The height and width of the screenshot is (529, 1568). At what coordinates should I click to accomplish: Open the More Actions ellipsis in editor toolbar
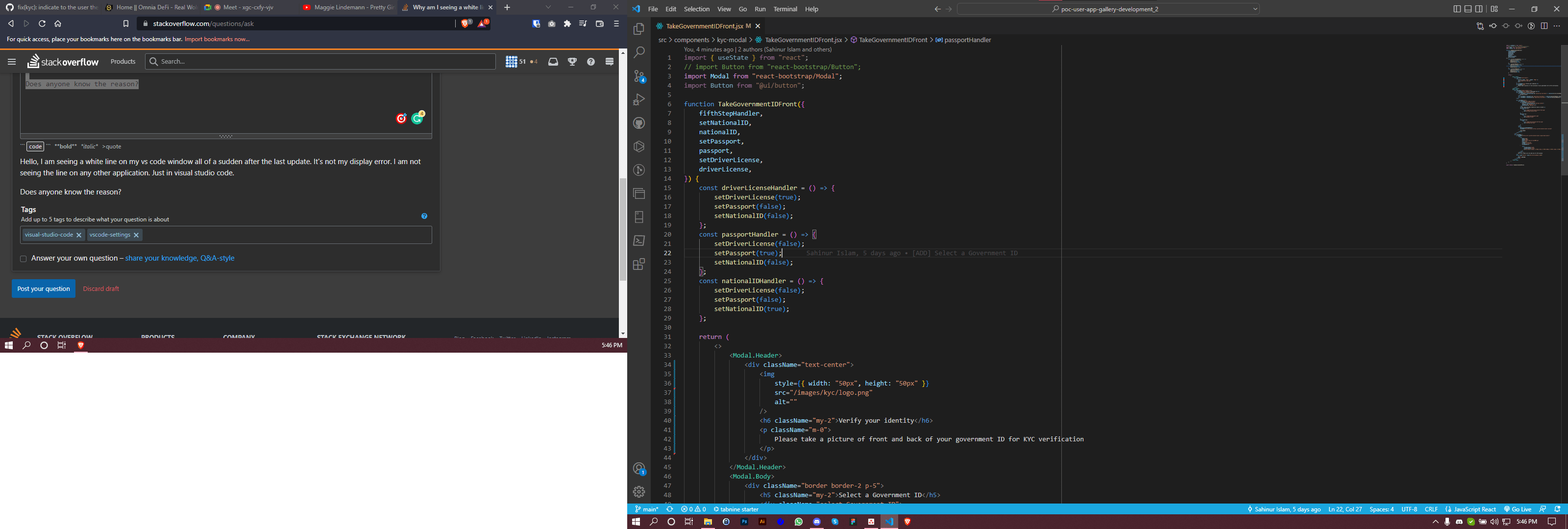pyautogui.click(x=1557, y=26)
